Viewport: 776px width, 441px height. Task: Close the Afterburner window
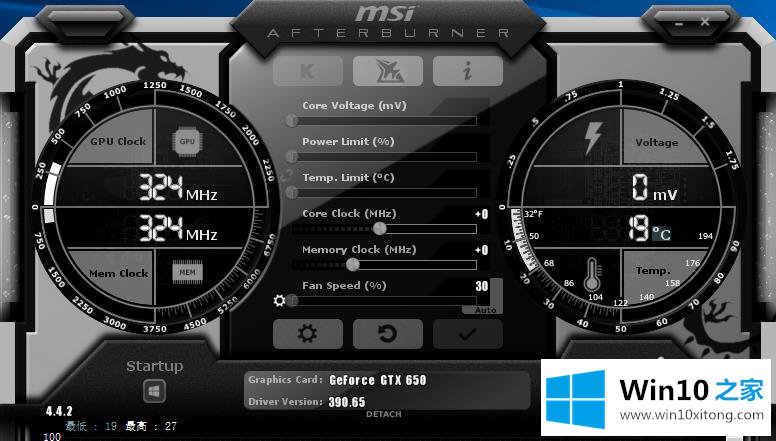705,22
